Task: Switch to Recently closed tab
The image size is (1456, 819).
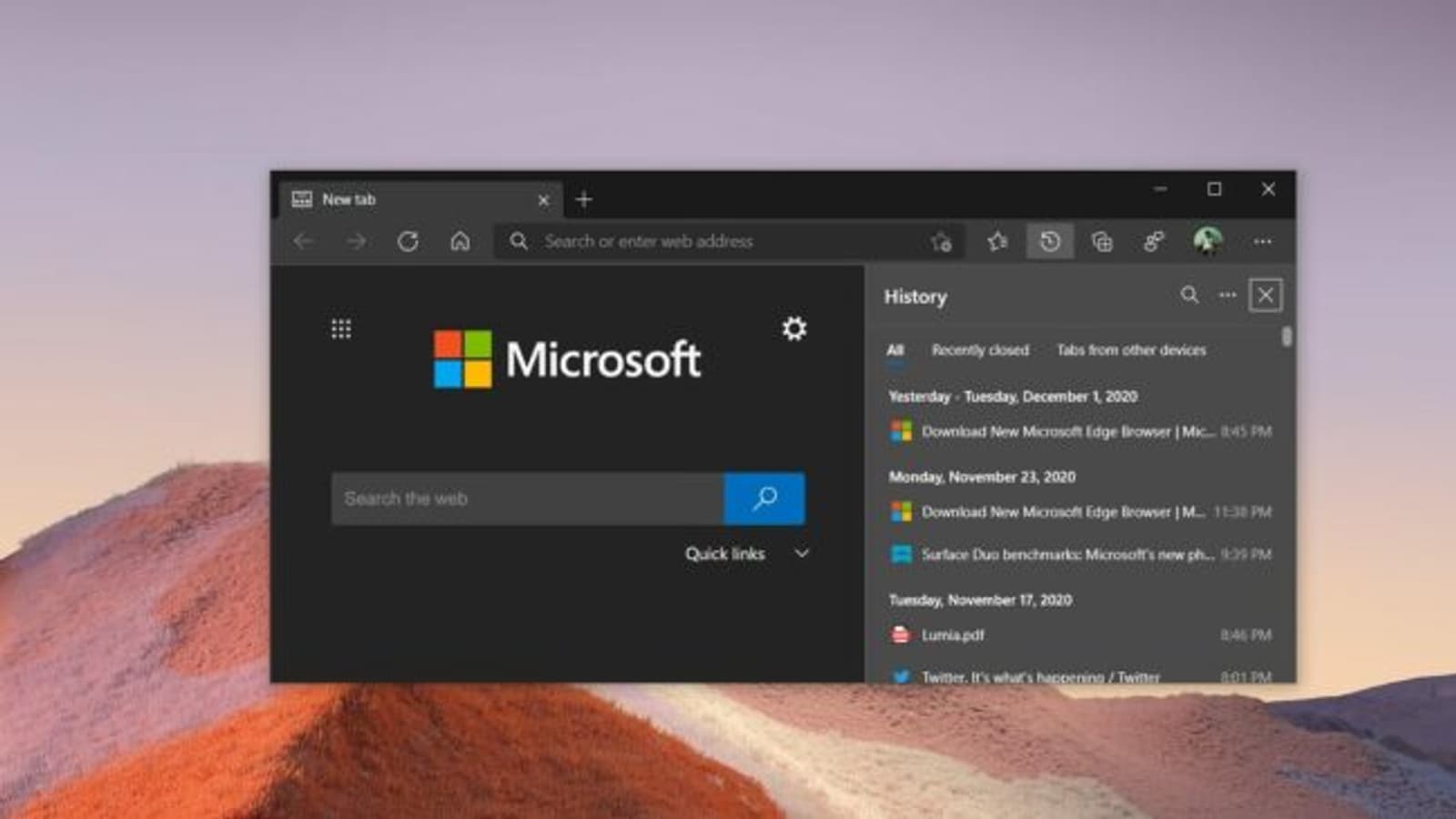Action: click(980, 350)
